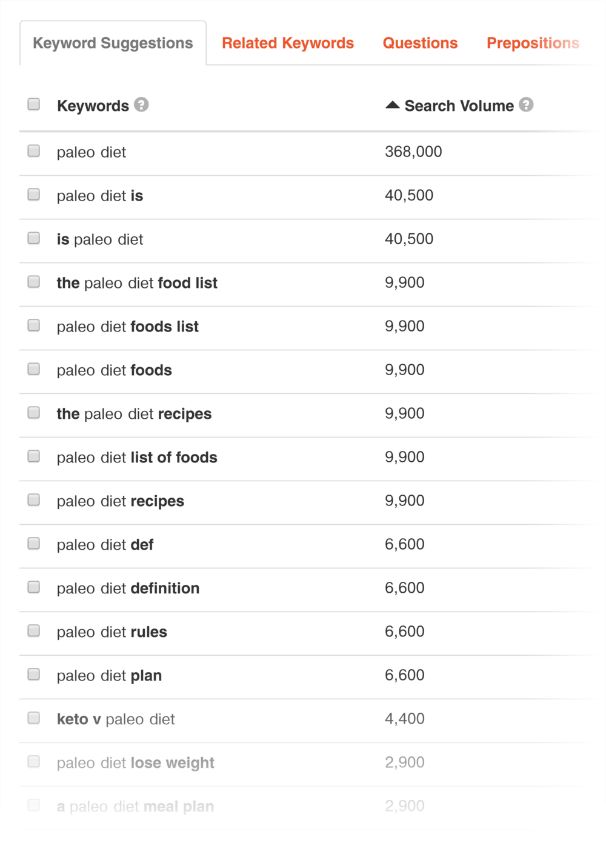The width and height of the screenshot is (606, 843).
Task: Select the 'paleo diet plan' checkbox
Action: click(34, 675)
